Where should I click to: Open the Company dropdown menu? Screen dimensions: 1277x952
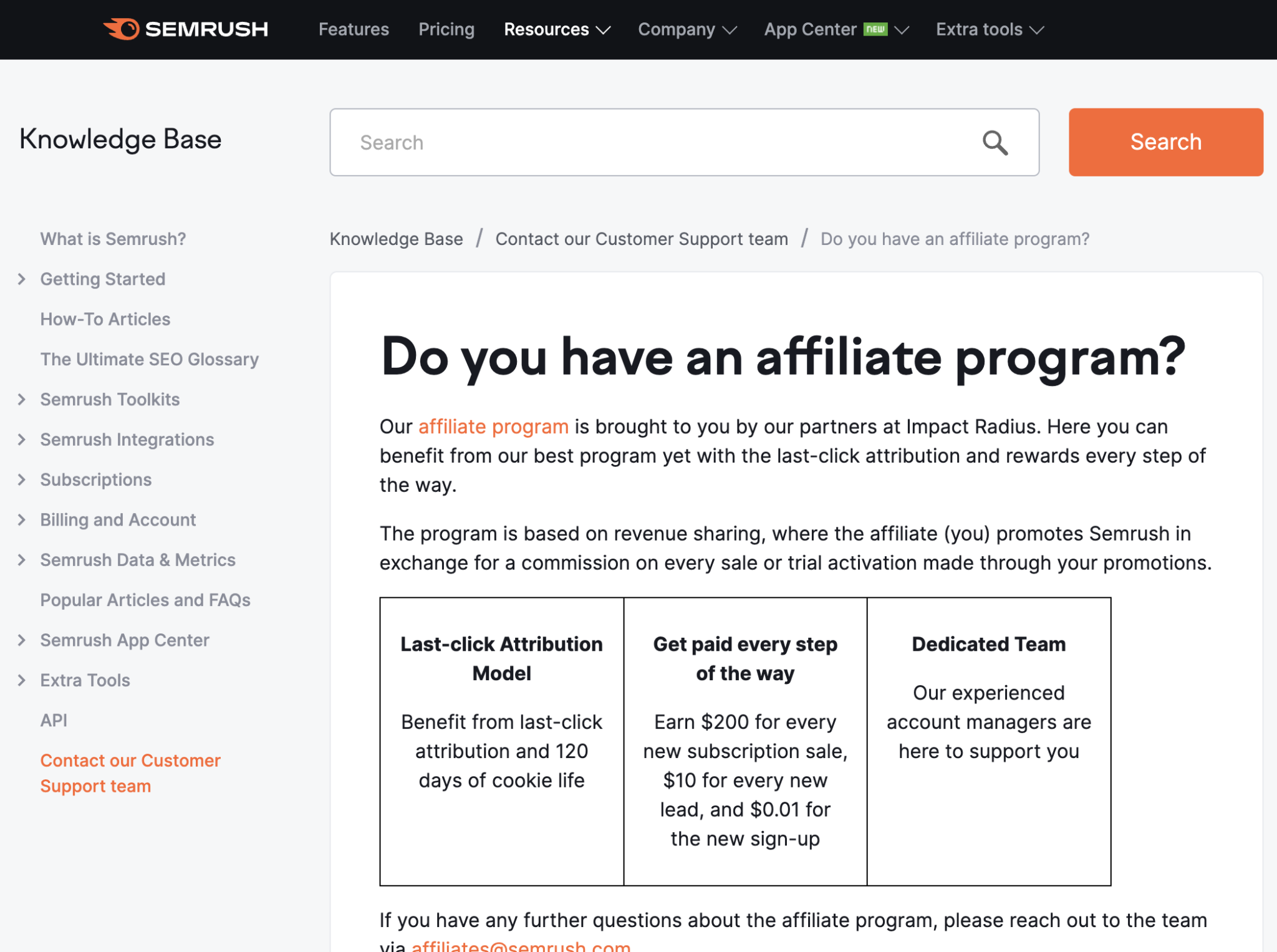687,29
